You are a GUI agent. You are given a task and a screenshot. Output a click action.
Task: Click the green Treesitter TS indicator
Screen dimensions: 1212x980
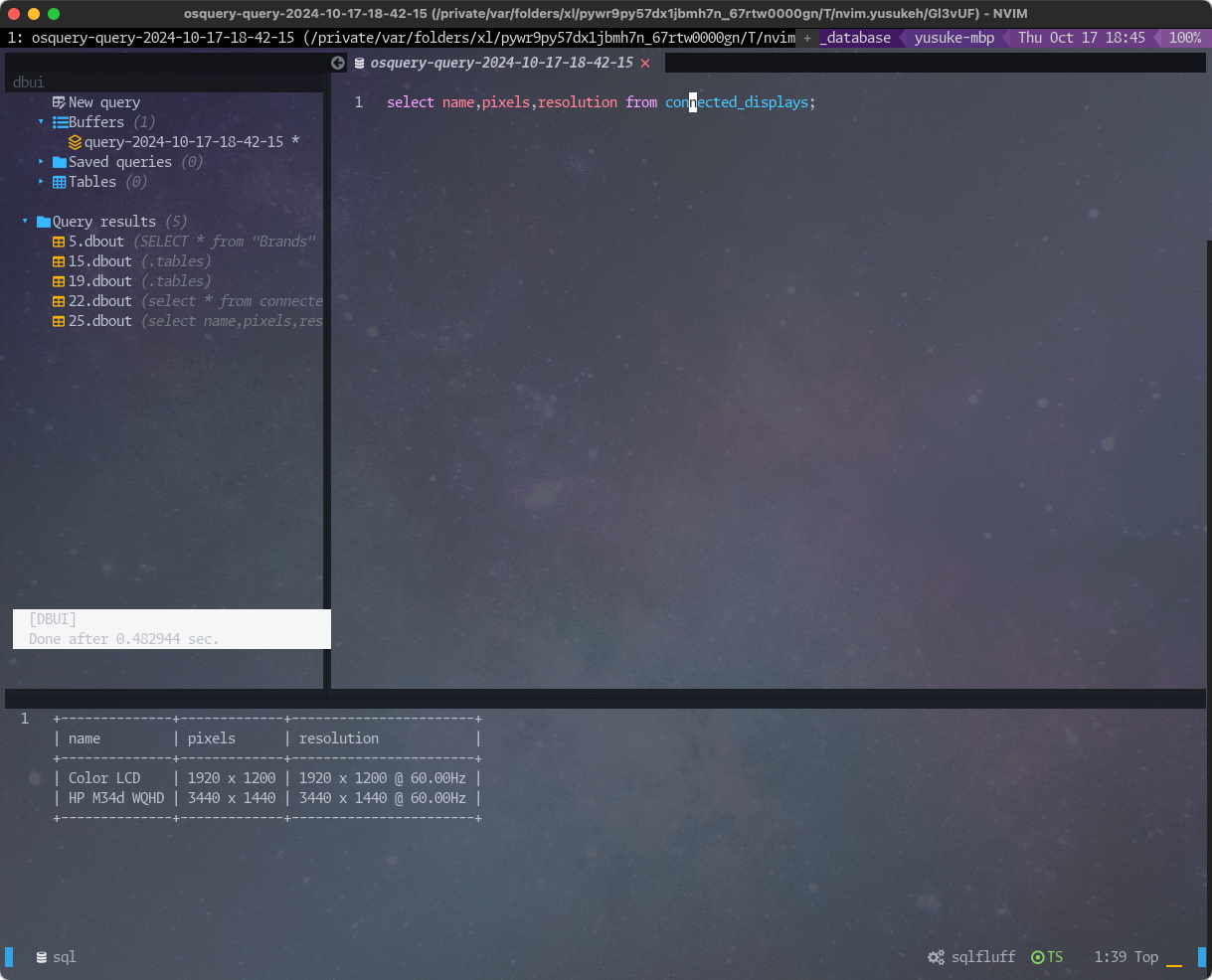[x=1047, y=957]
